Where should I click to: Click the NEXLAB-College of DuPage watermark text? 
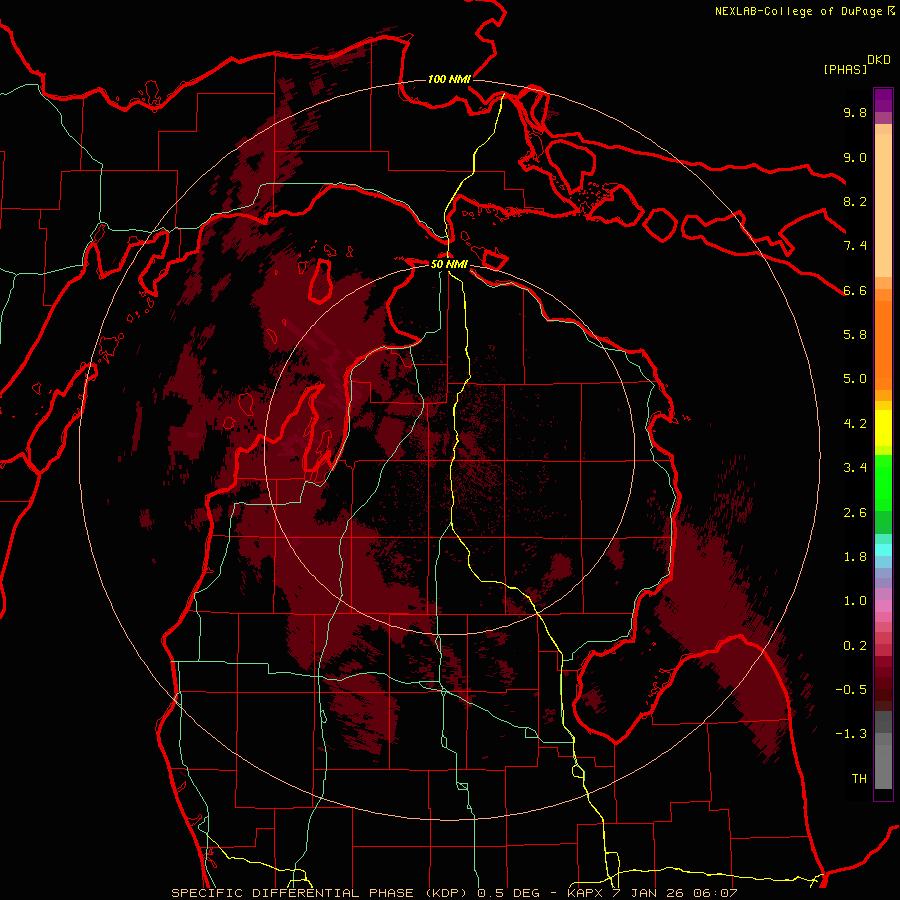click(799, 11)
